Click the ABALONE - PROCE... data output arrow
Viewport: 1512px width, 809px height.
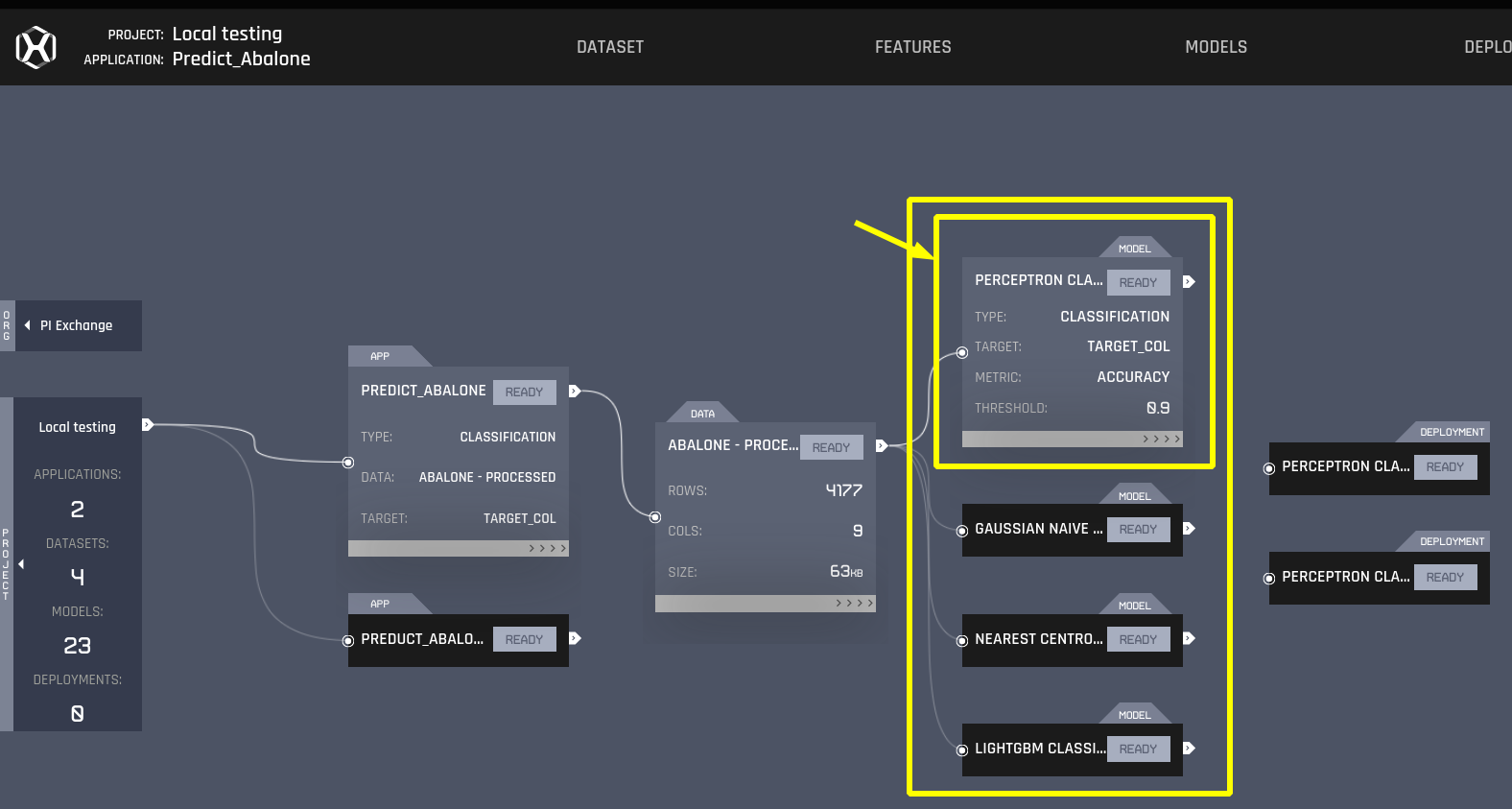pyautogui.click(x=882, y=445)
